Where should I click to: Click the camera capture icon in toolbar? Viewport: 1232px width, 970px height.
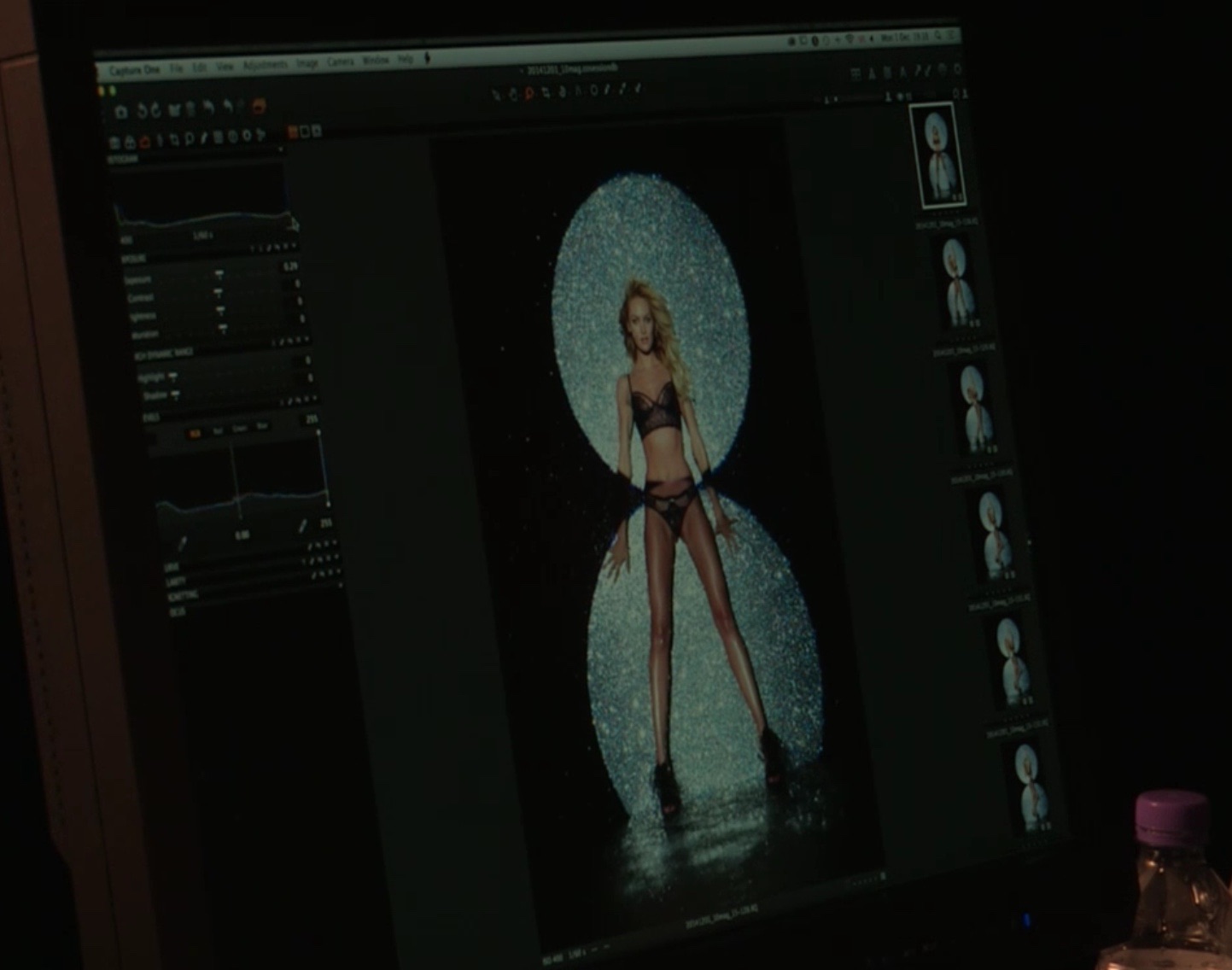[121, 112]
